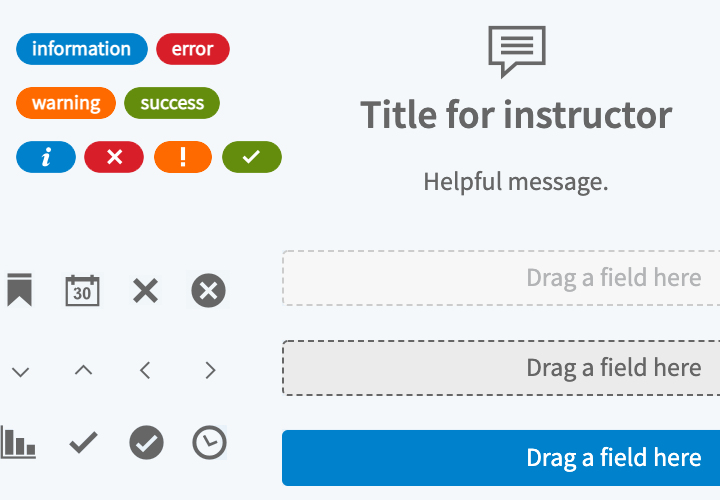Image resolution: width=720 pixels, height=500 pixels.
Task: Select the bar chart icon
Action: click(x=18, y=442)
